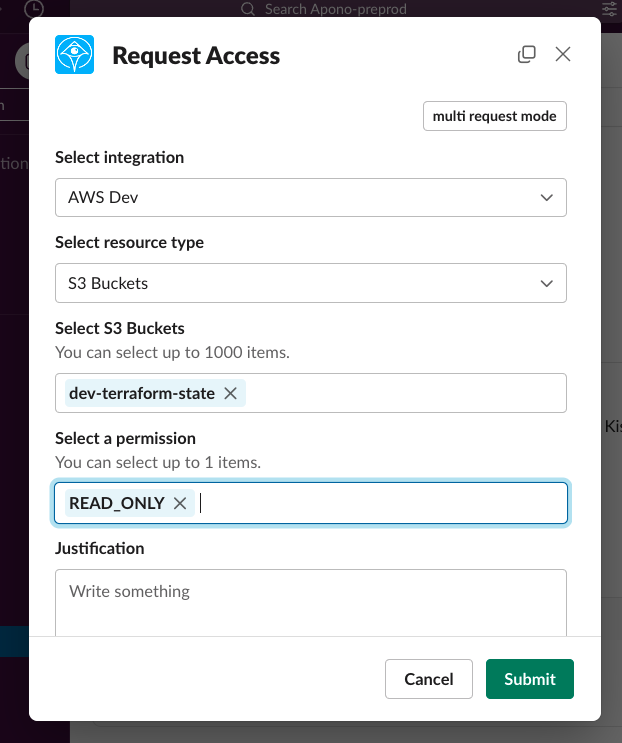Submit the access request
Screen dimensions: 622x743
tap(529, 679)
